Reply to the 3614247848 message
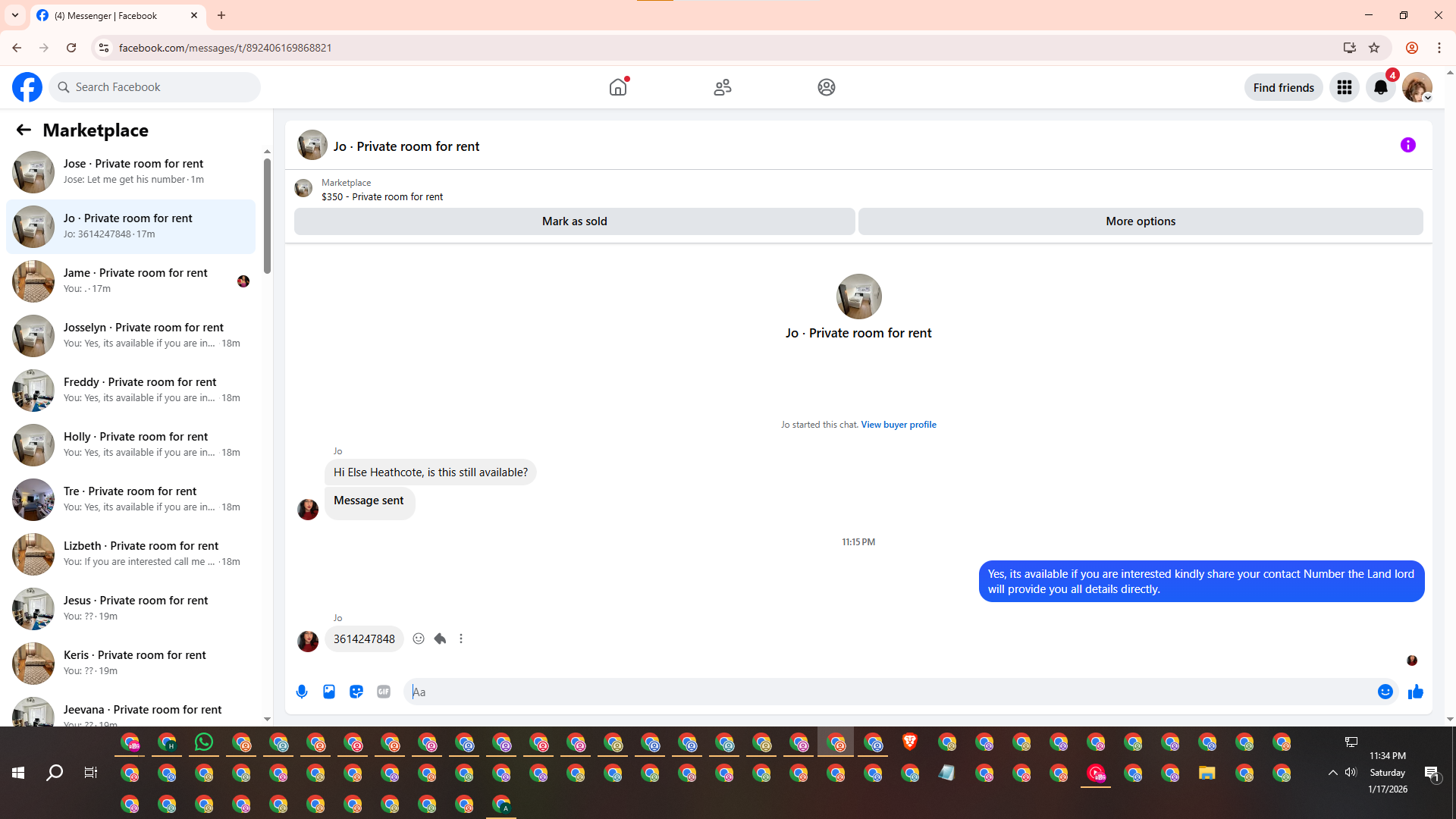The image size is (1456, 819). [440, 639]
